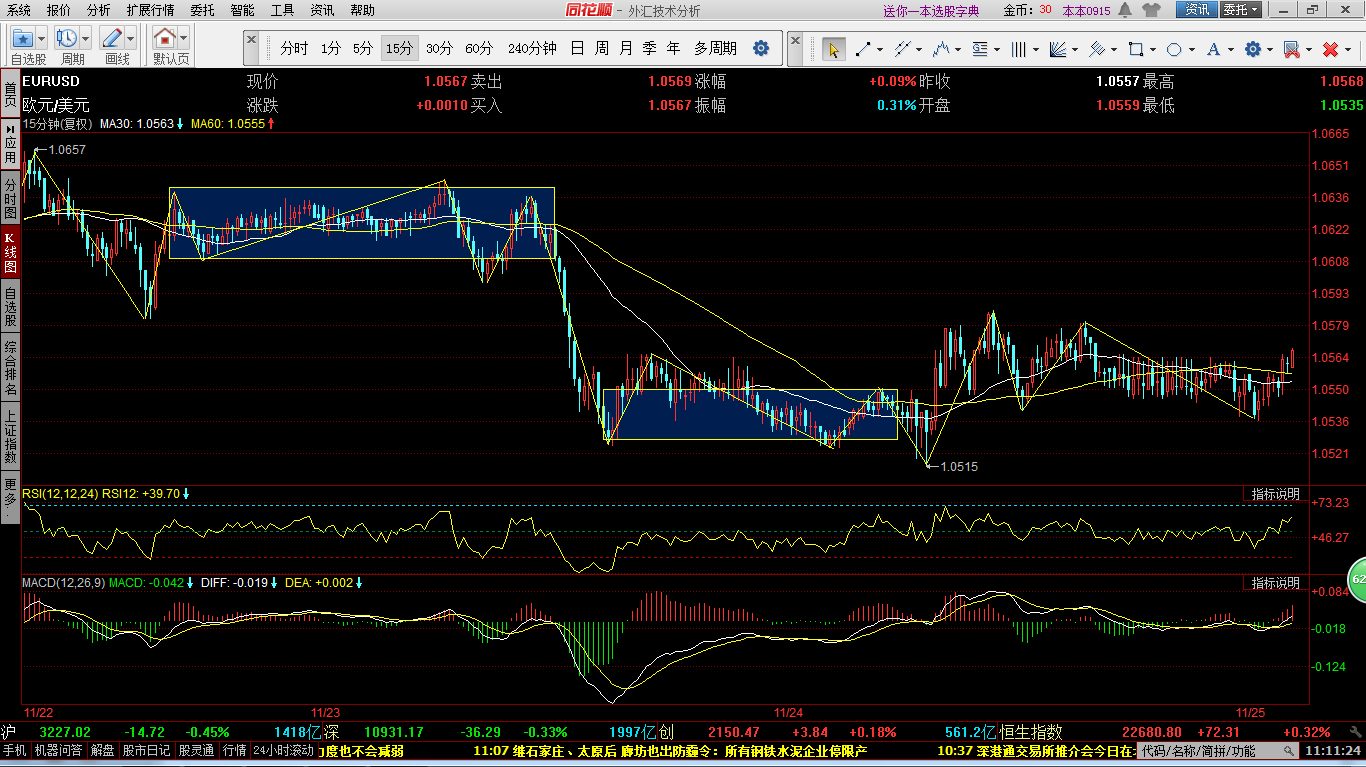Open drawing tools gear settings
This screenshot has width=1366, height=767.
click(x=1253, y=49)
